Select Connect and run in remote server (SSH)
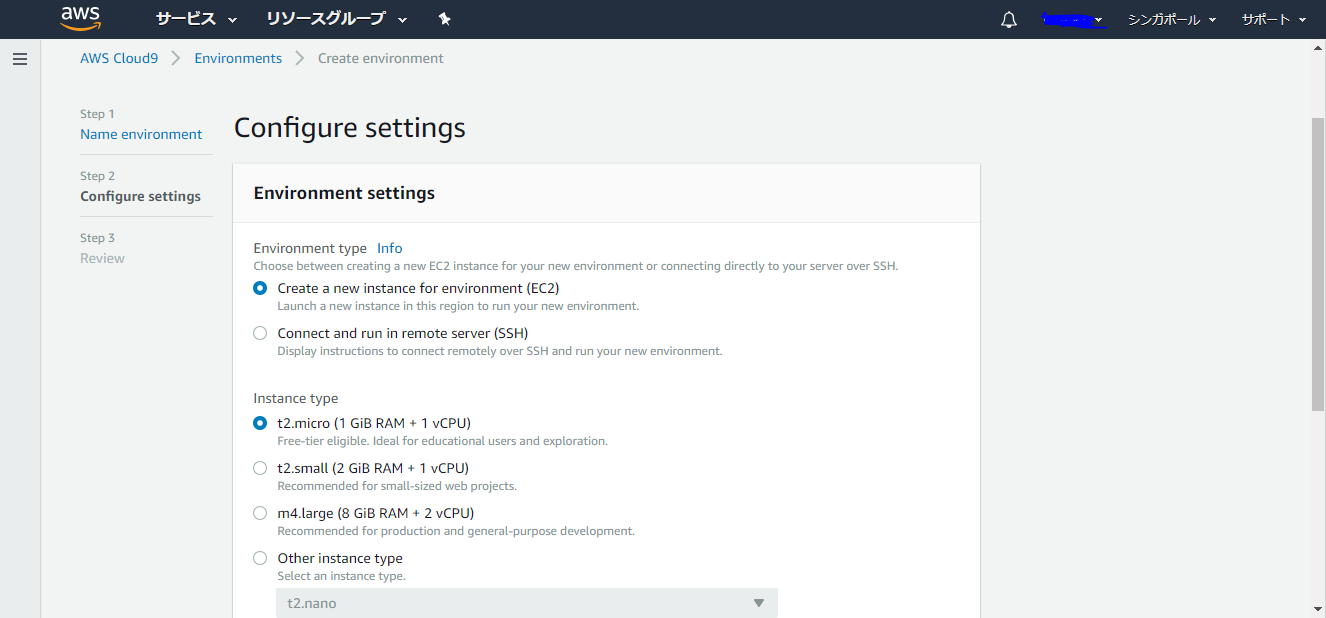This screenshot has height=618, width=1326. (x=260, y=333)
